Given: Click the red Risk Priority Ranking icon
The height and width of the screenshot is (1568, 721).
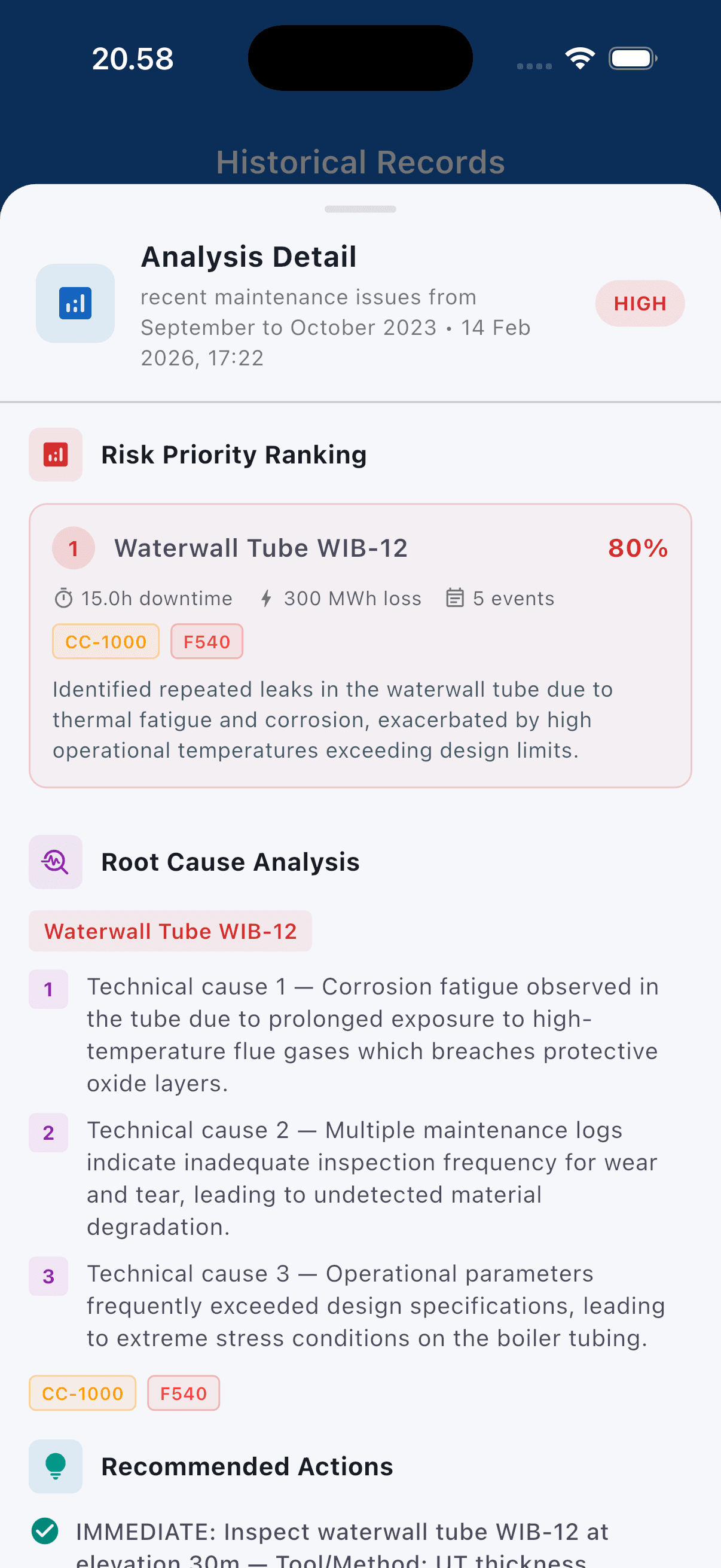Looking at the screenshot, I should pos(56,454).
